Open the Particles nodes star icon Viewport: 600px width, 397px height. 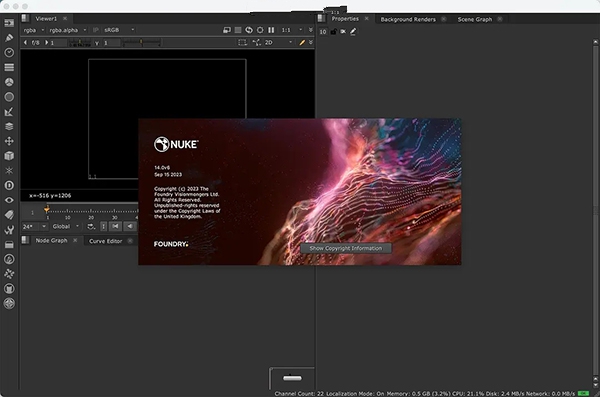(9, 170)
